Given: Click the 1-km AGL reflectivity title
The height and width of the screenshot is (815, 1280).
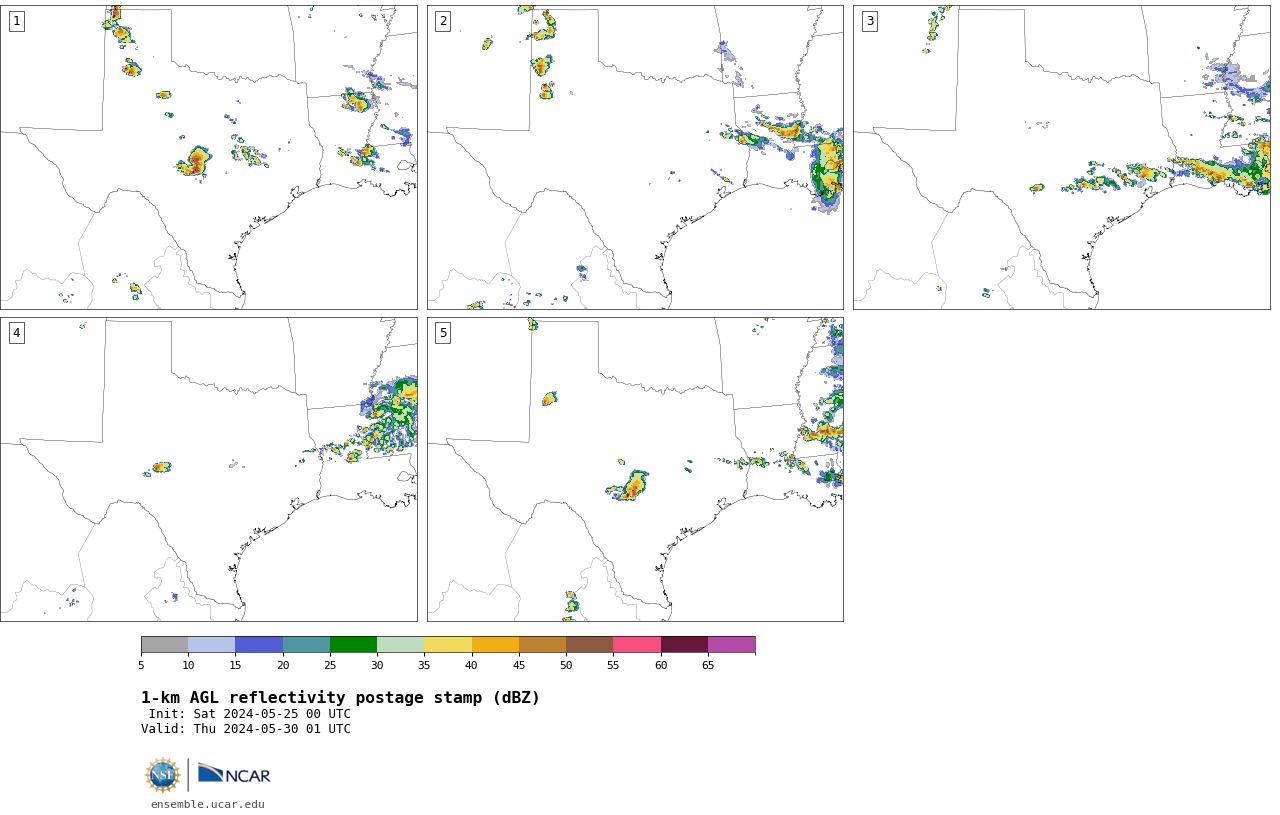Looking at the screenshot, I should pos(340,698).
